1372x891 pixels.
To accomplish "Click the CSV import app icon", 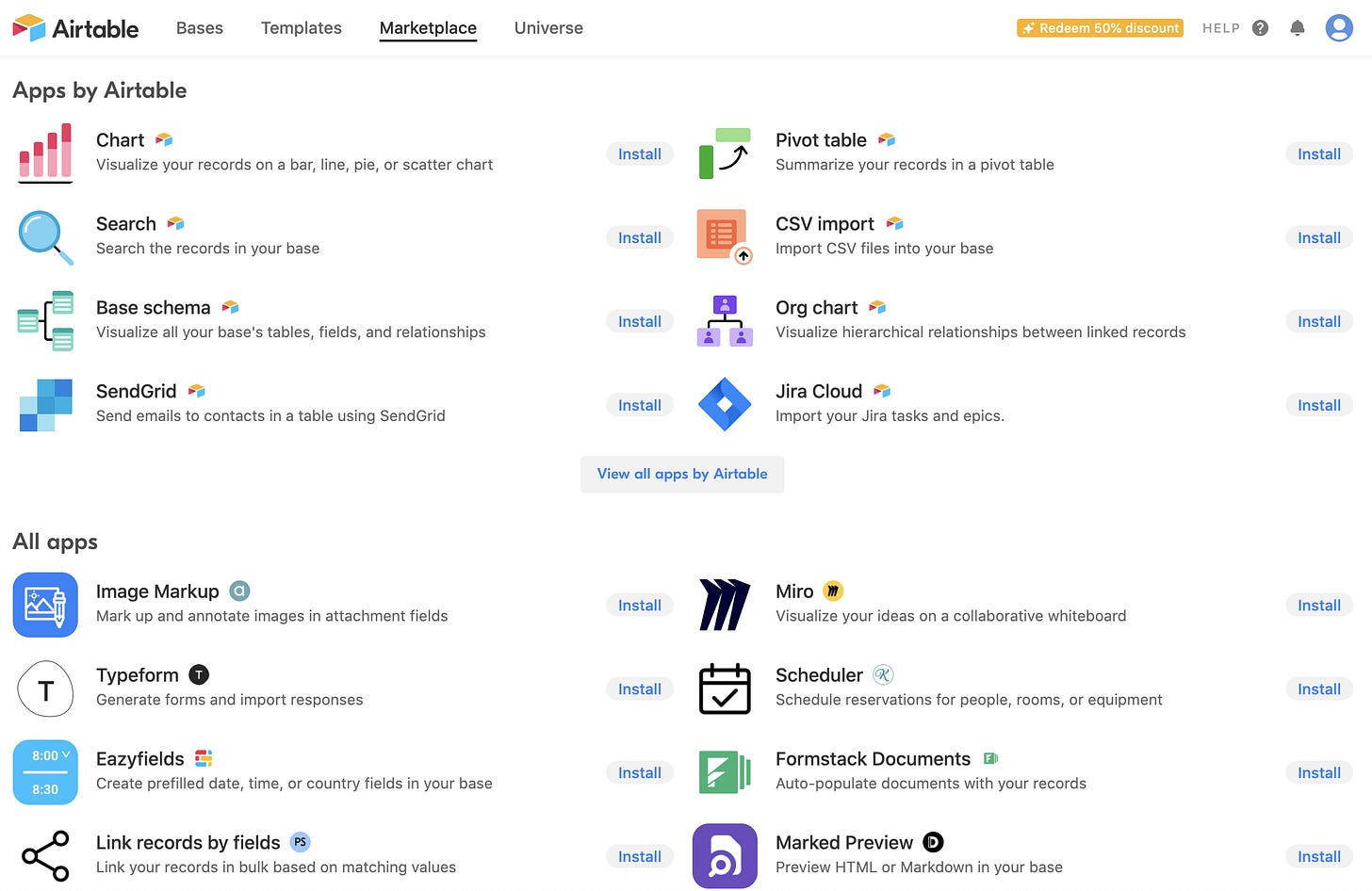I will [725, 236].
